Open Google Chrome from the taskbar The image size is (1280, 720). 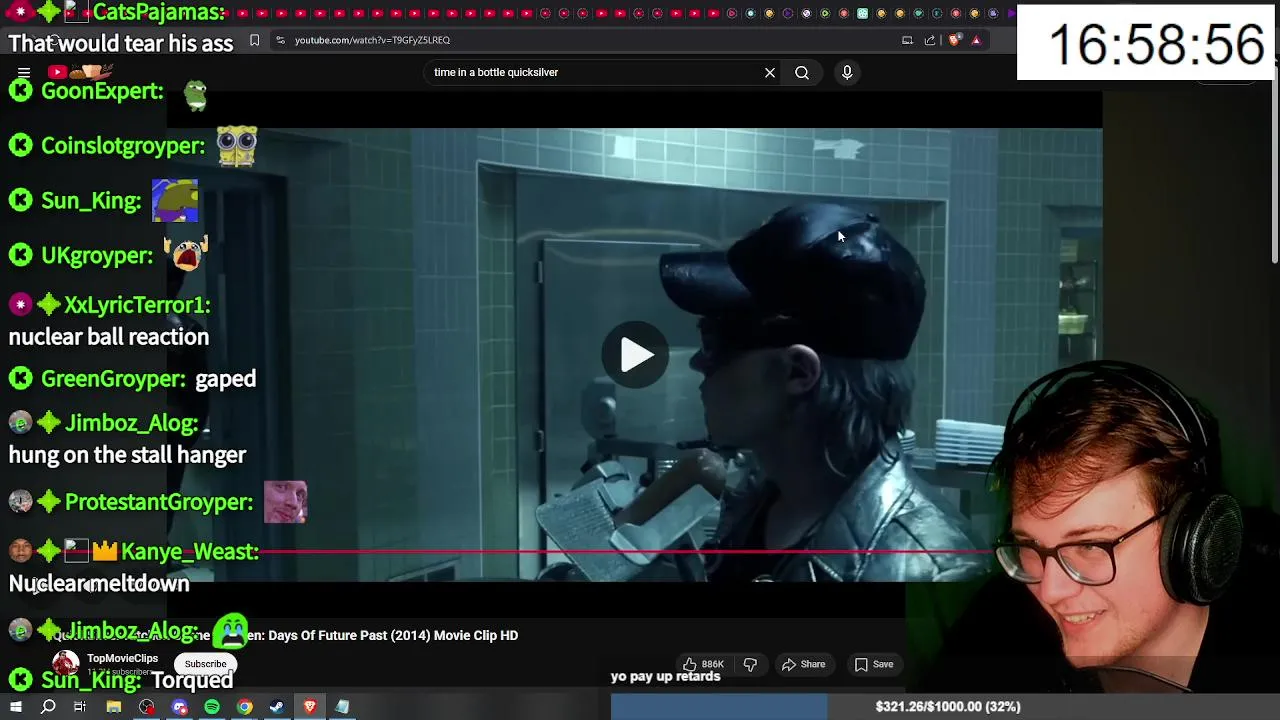244,707
